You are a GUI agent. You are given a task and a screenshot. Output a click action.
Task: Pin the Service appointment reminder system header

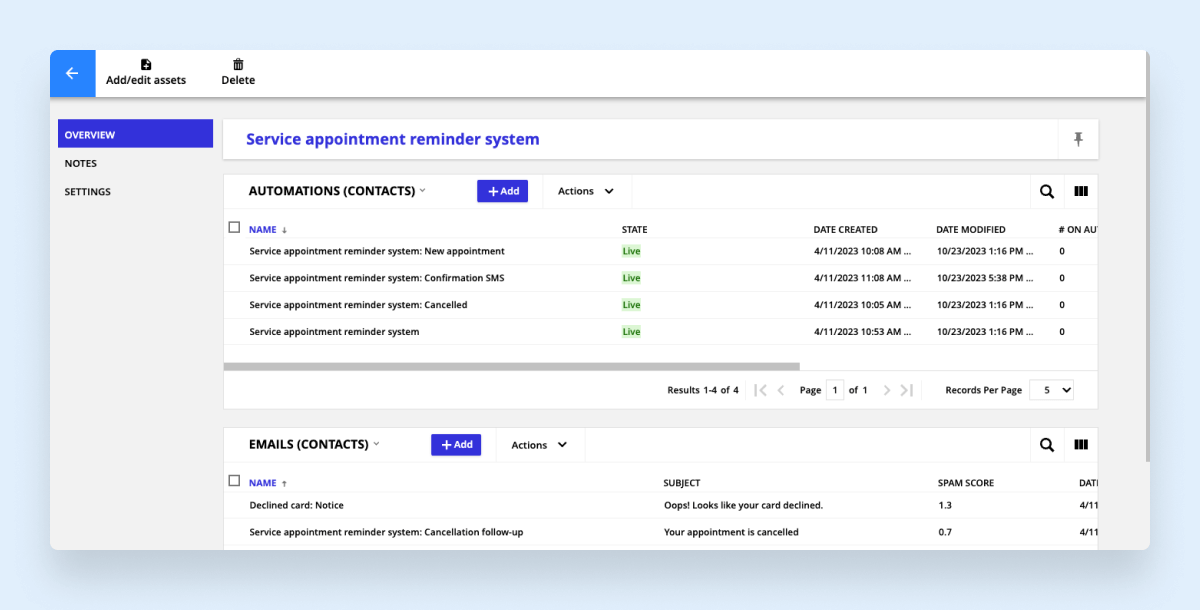click(1078, 140)
